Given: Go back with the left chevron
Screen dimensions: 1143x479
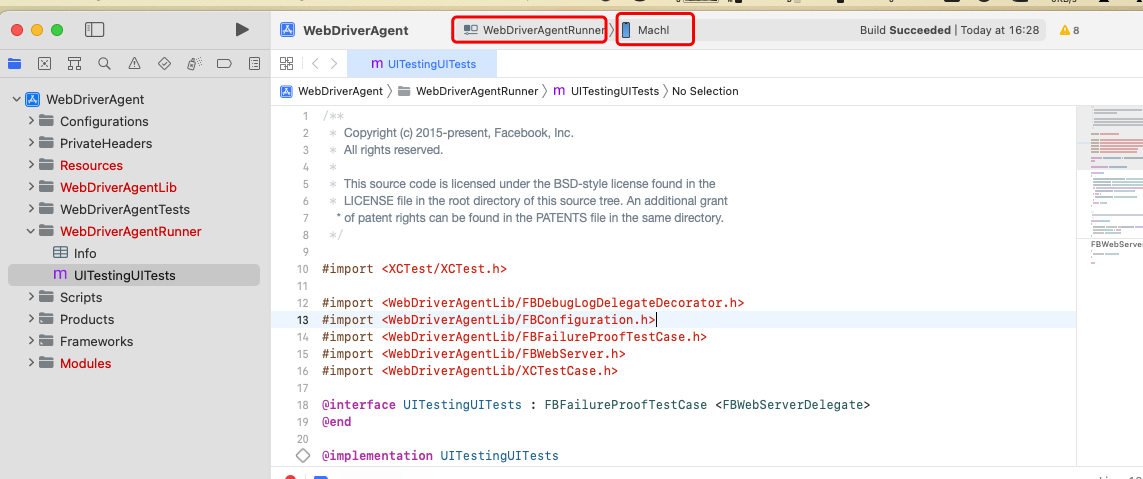Looking at the screenshot, I should coord(315,63).
